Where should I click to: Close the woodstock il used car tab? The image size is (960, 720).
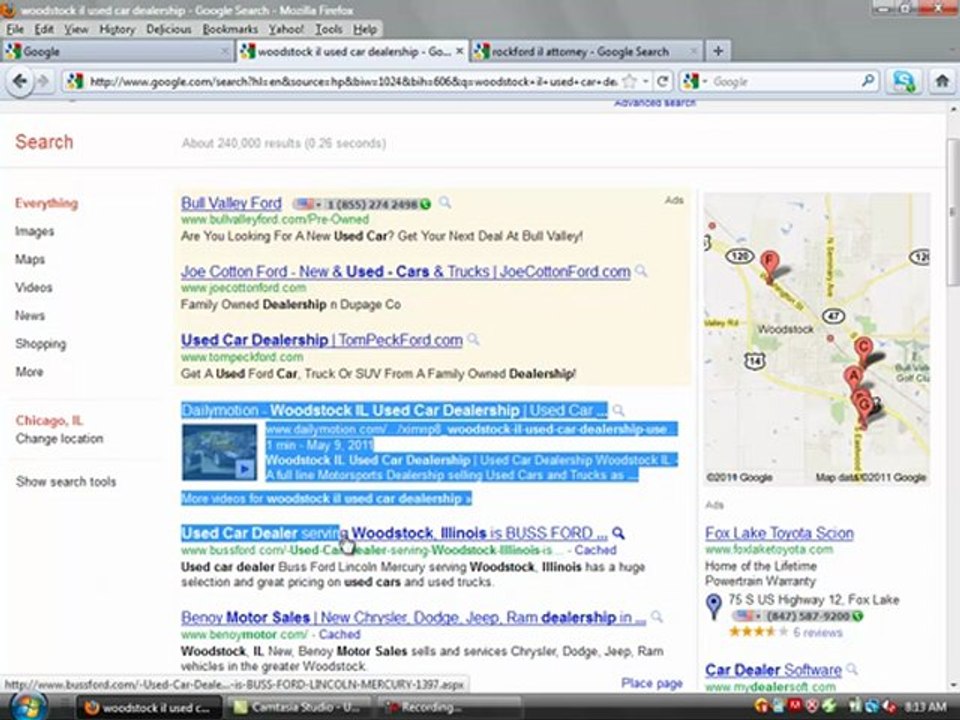tap(460, 51)
